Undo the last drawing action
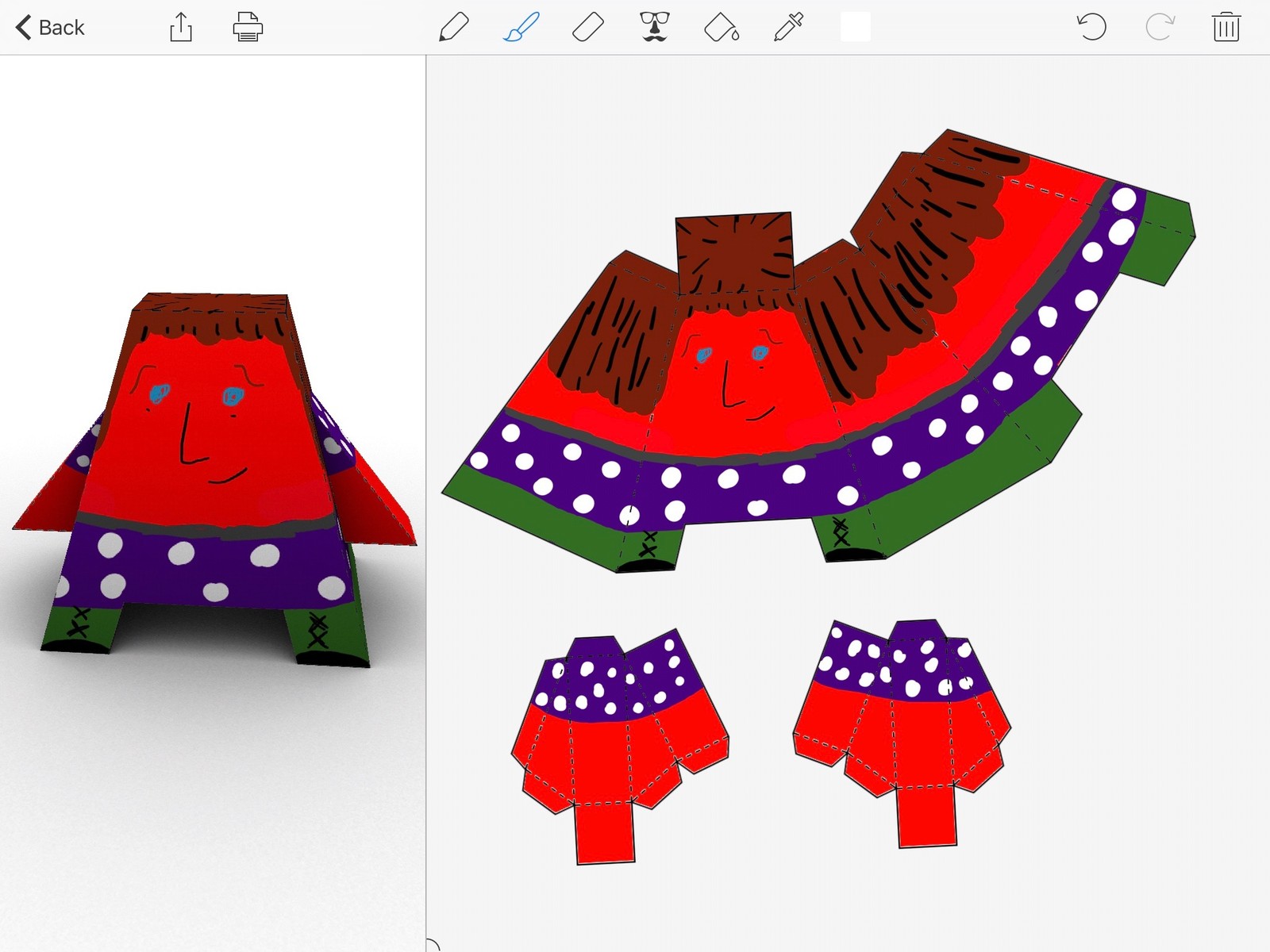The image size is (1270, 952). tap(1091, 27)
